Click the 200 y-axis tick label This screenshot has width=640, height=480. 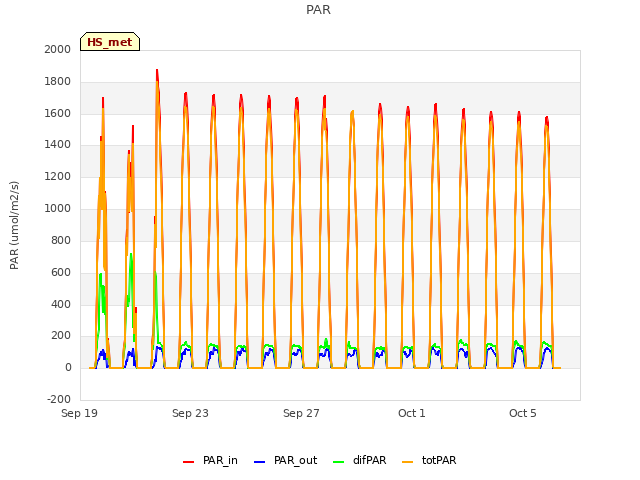point(61,336)
